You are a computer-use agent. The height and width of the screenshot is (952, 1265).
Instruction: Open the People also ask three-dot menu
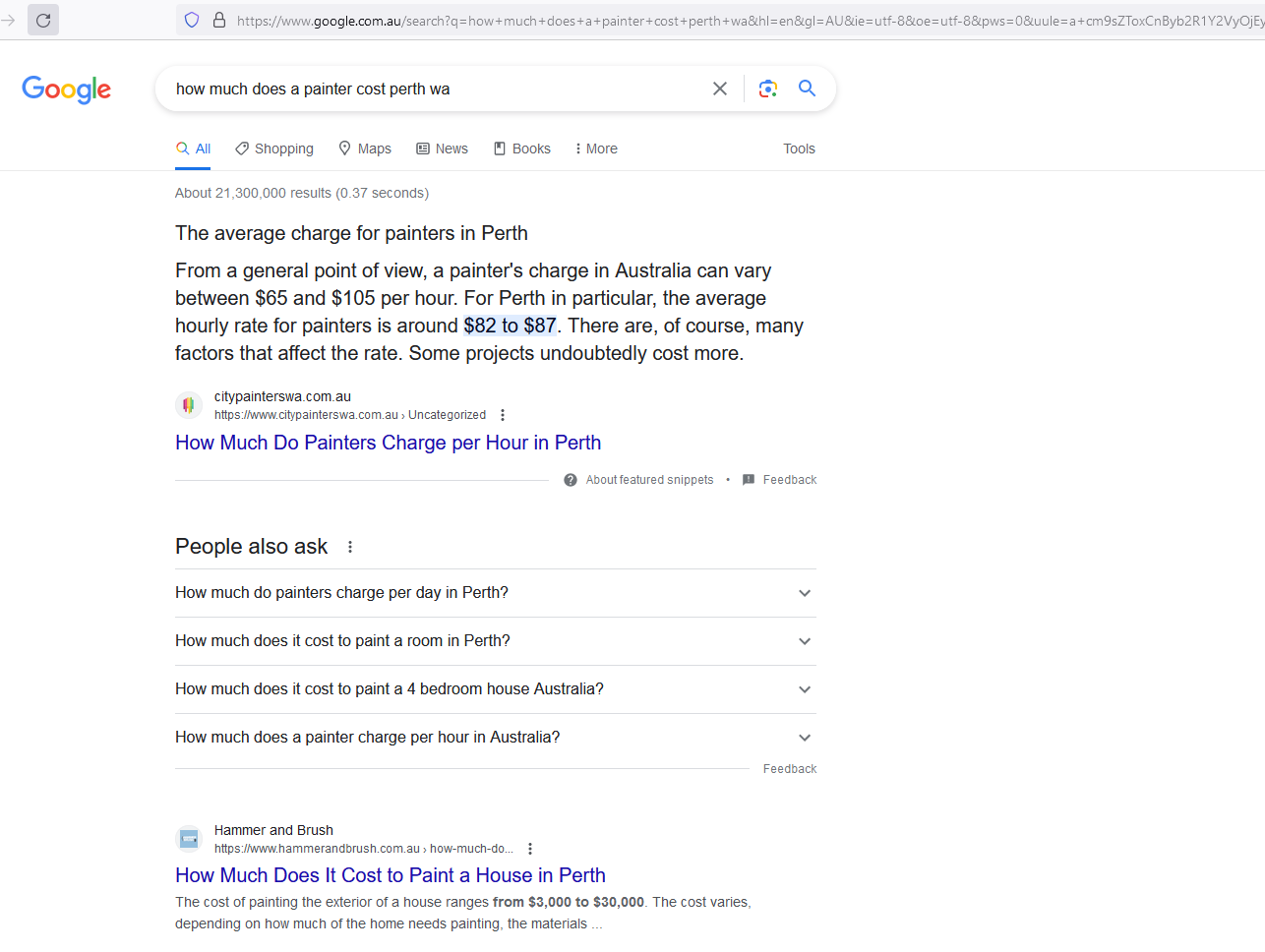350,547
